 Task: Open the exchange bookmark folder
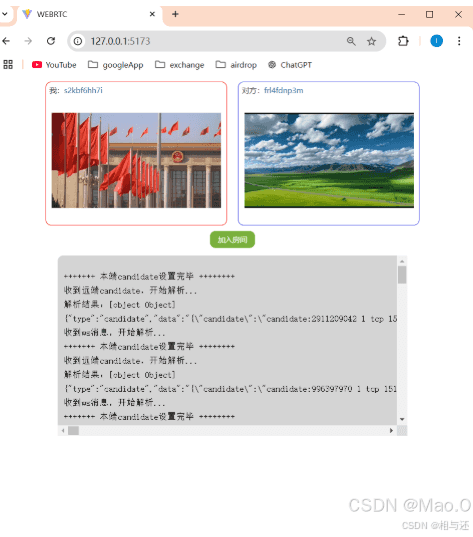click(179, 65)
